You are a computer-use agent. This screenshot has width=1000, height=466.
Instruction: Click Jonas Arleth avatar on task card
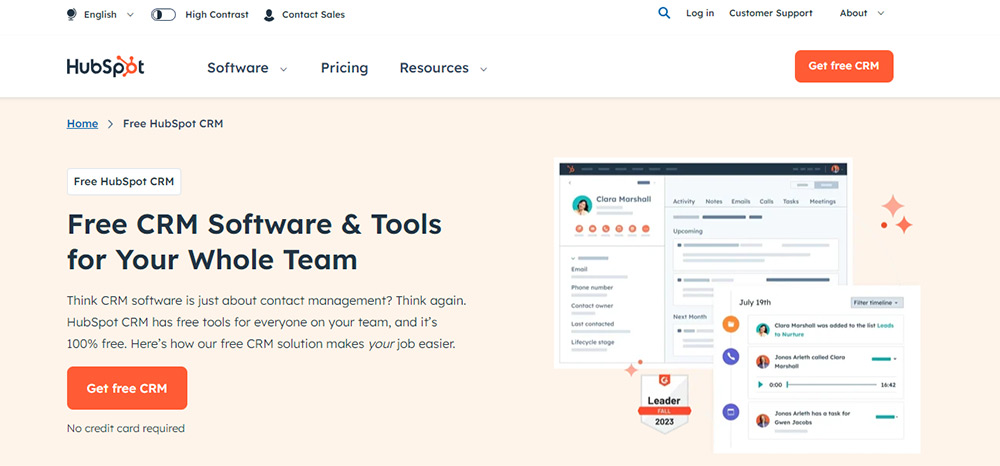[x=762, y=420]
